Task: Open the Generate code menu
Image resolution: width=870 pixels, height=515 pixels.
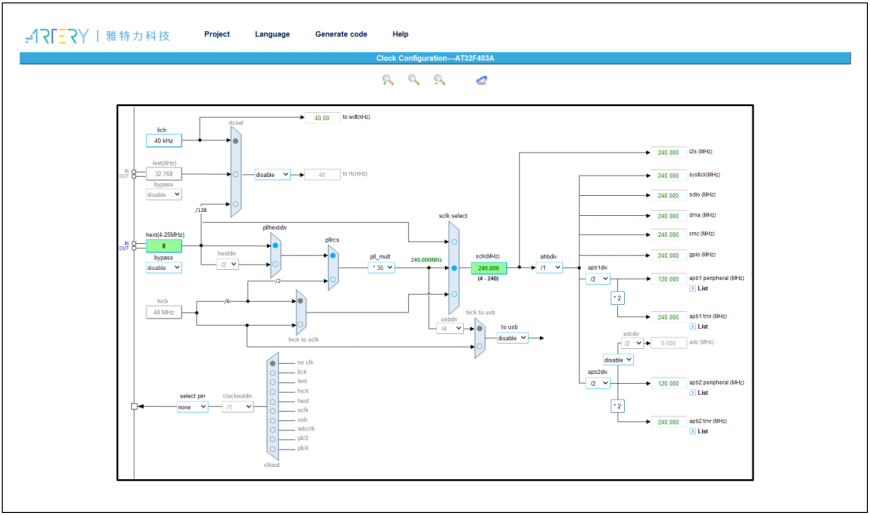Action: 341,34
